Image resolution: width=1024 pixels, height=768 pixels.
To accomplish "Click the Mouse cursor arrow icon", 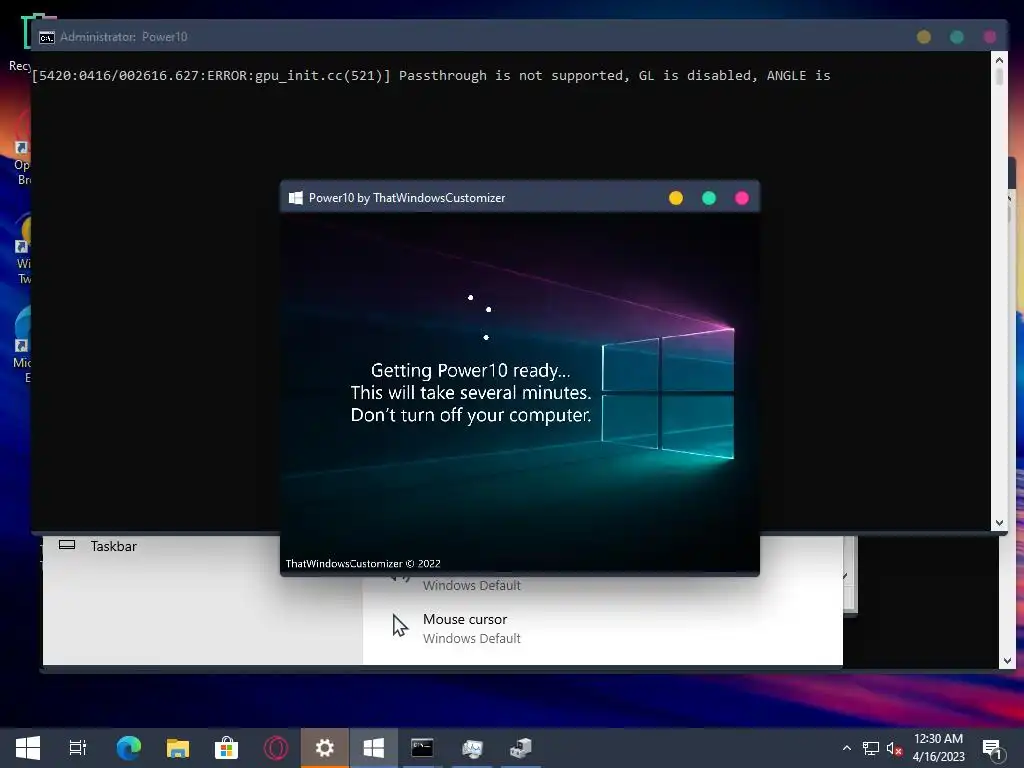I will pos(400,626).
